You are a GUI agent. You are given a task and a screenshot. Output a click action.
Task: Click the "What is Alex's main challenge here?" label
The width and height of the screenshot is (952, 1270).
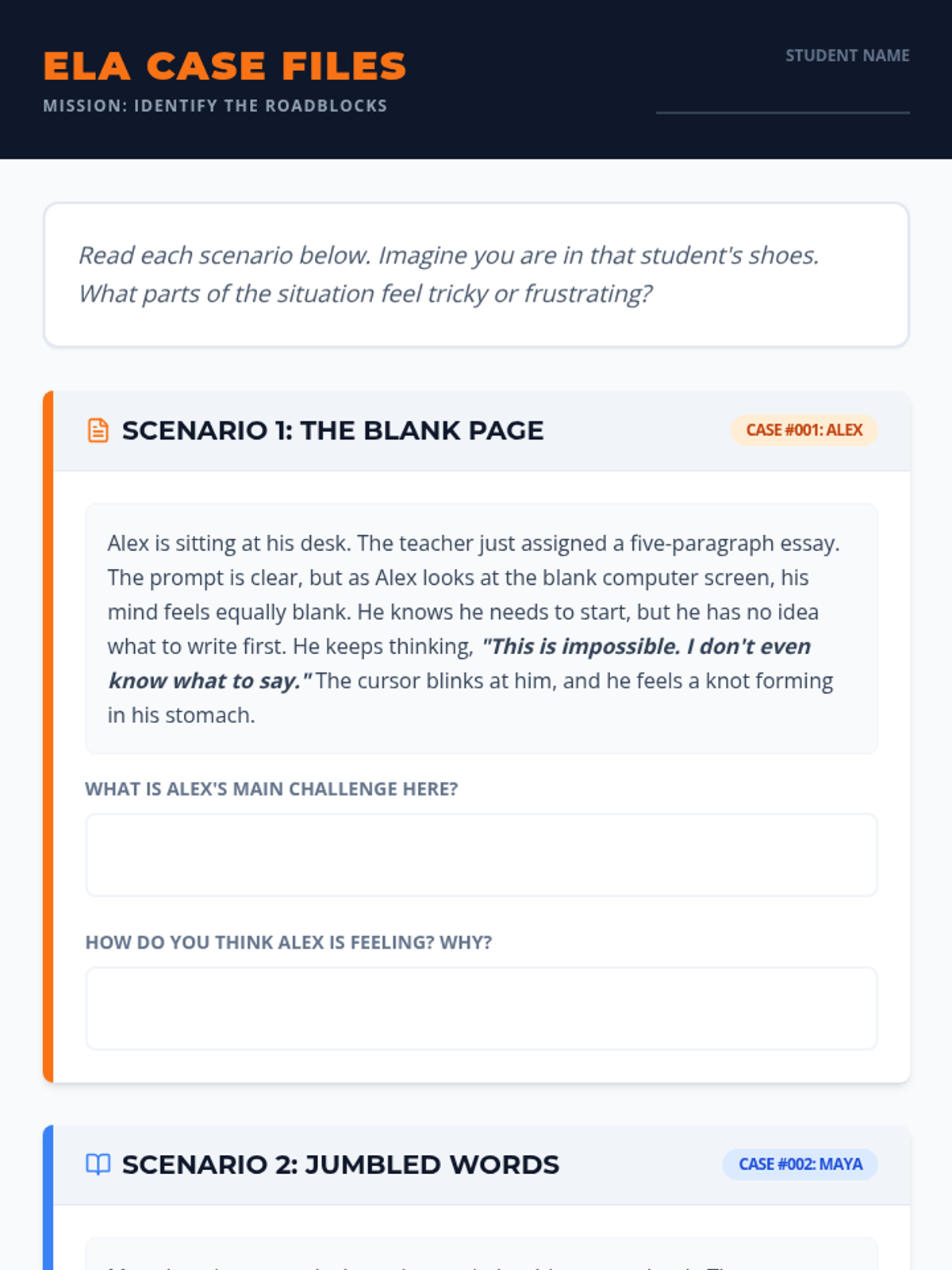pyautogui.click(x=271, y=789)
